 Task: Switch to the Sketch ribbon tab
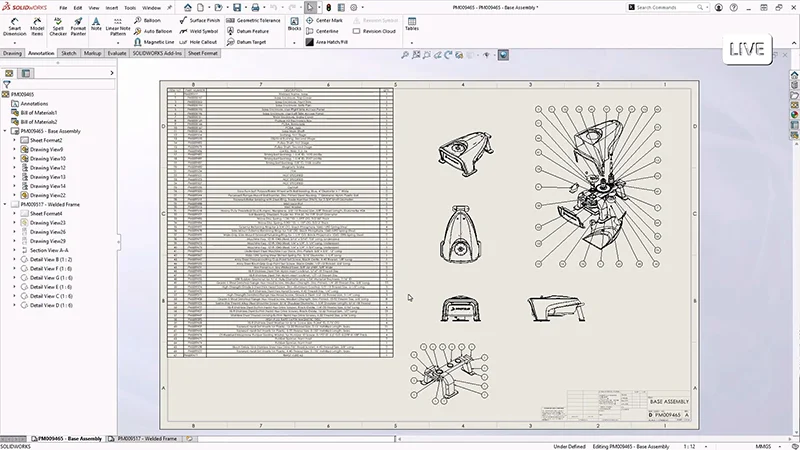point(68,52)
